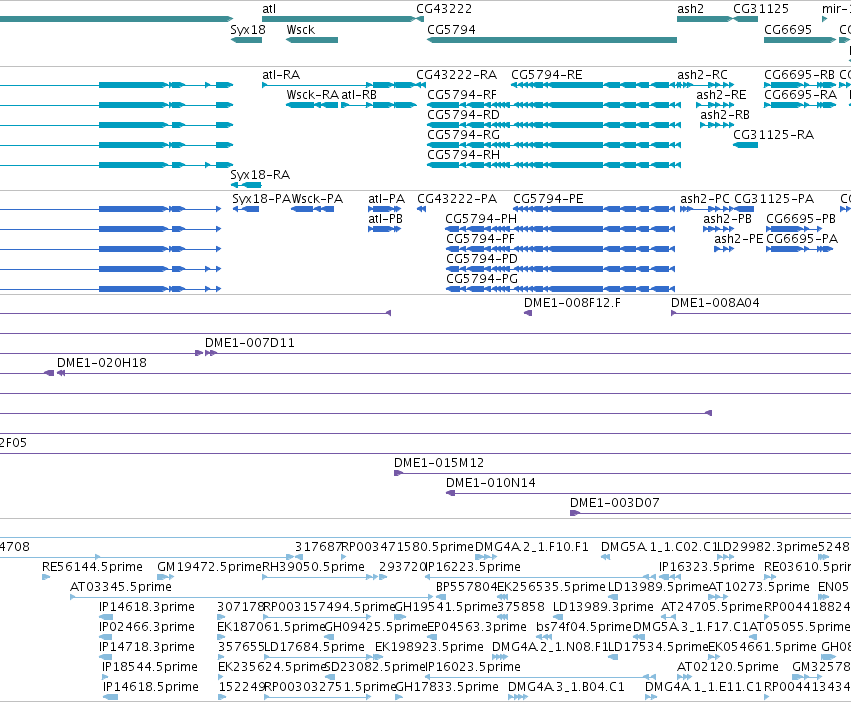Open protein CG6695-PA
The height and width of the screenshot is (702, 851).
pos(802,239)
